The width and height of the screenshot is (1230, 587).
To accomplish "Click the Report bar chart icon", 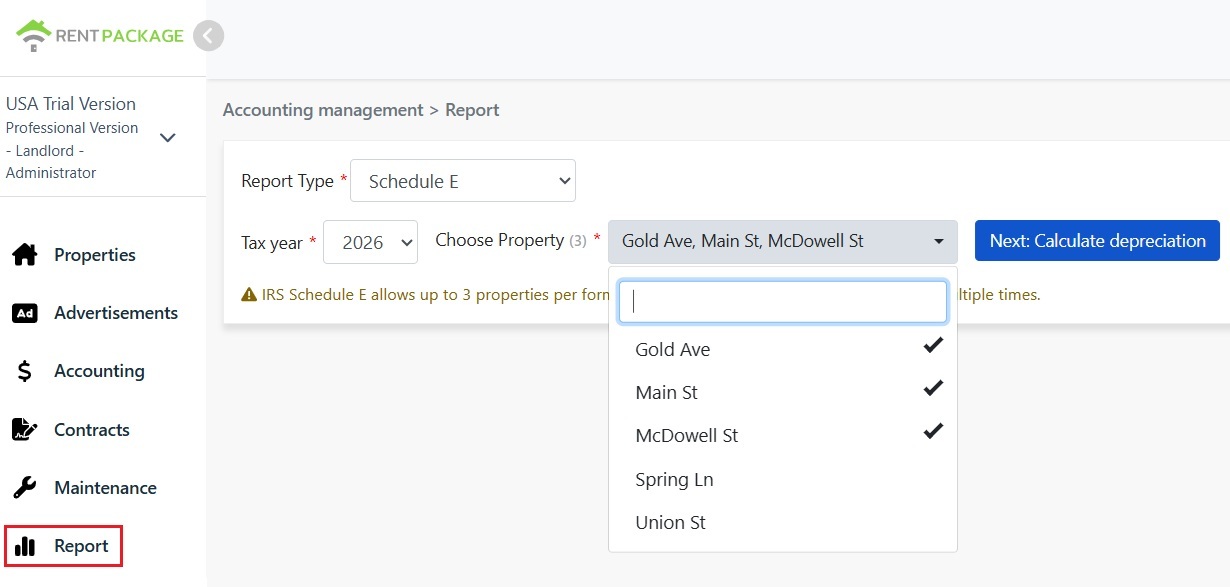I will coord(25,546).
